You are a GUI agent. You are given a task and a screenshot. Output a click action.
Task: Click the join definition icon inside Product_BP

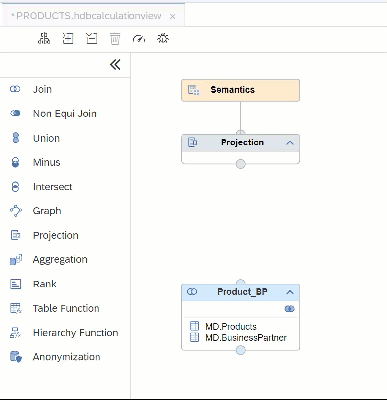click(x=290, y=309)
